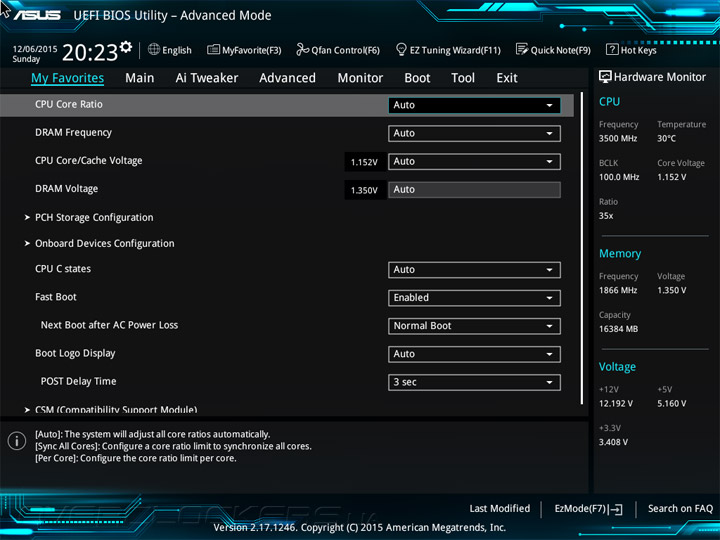This screenshot has height=540, width=720.
Task: Click the Quick Note pencil icon
Action: coord(522,49)
